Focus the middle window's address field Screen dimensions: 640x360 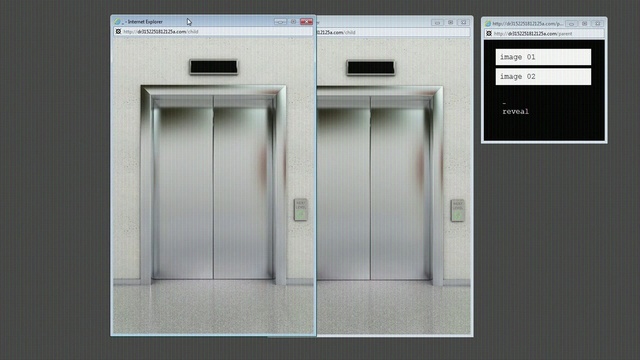click(393, 32)
